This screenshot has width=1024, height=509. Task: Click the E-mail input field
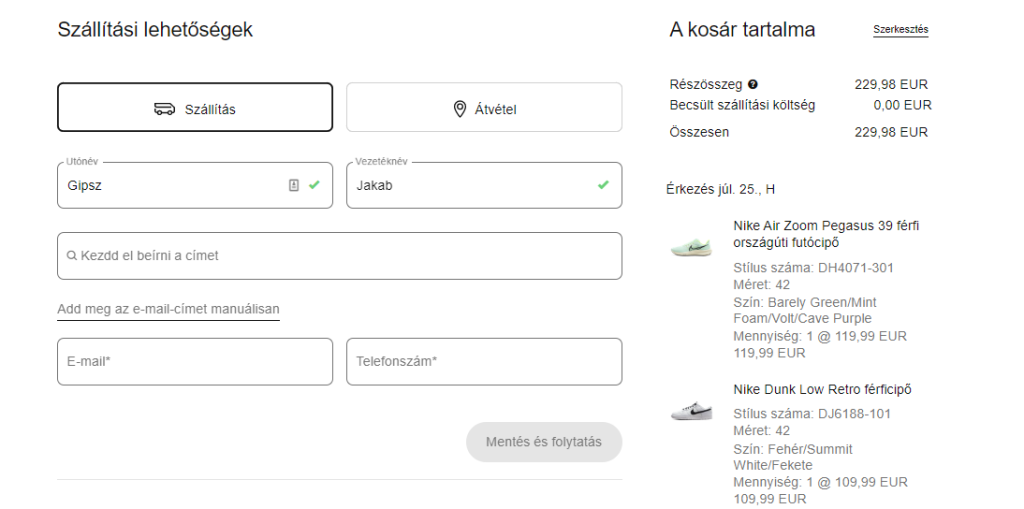pos(195,361)
